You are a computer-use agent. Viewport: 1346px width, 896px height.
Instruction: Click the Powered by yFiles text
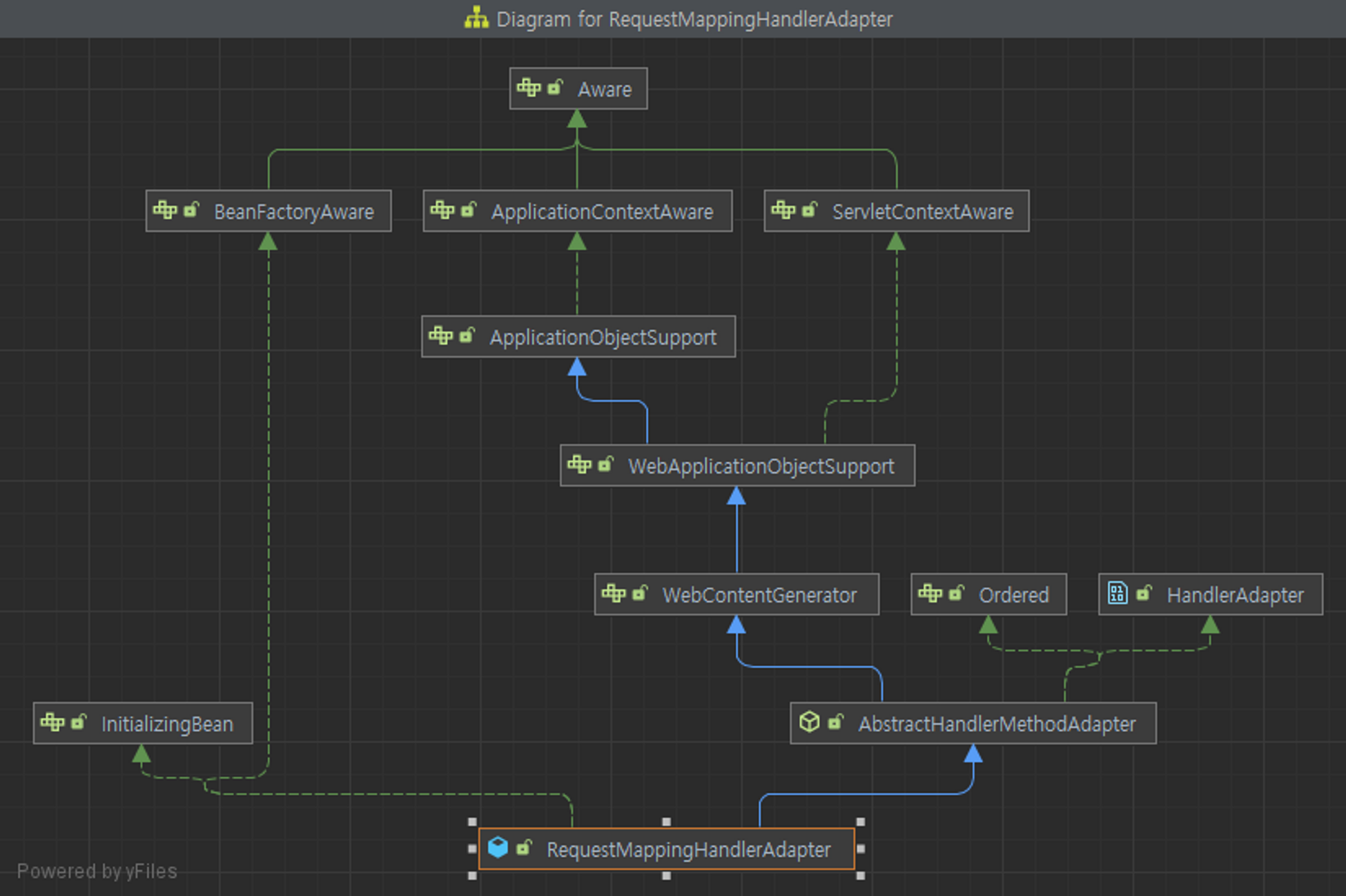click(97, 871)
